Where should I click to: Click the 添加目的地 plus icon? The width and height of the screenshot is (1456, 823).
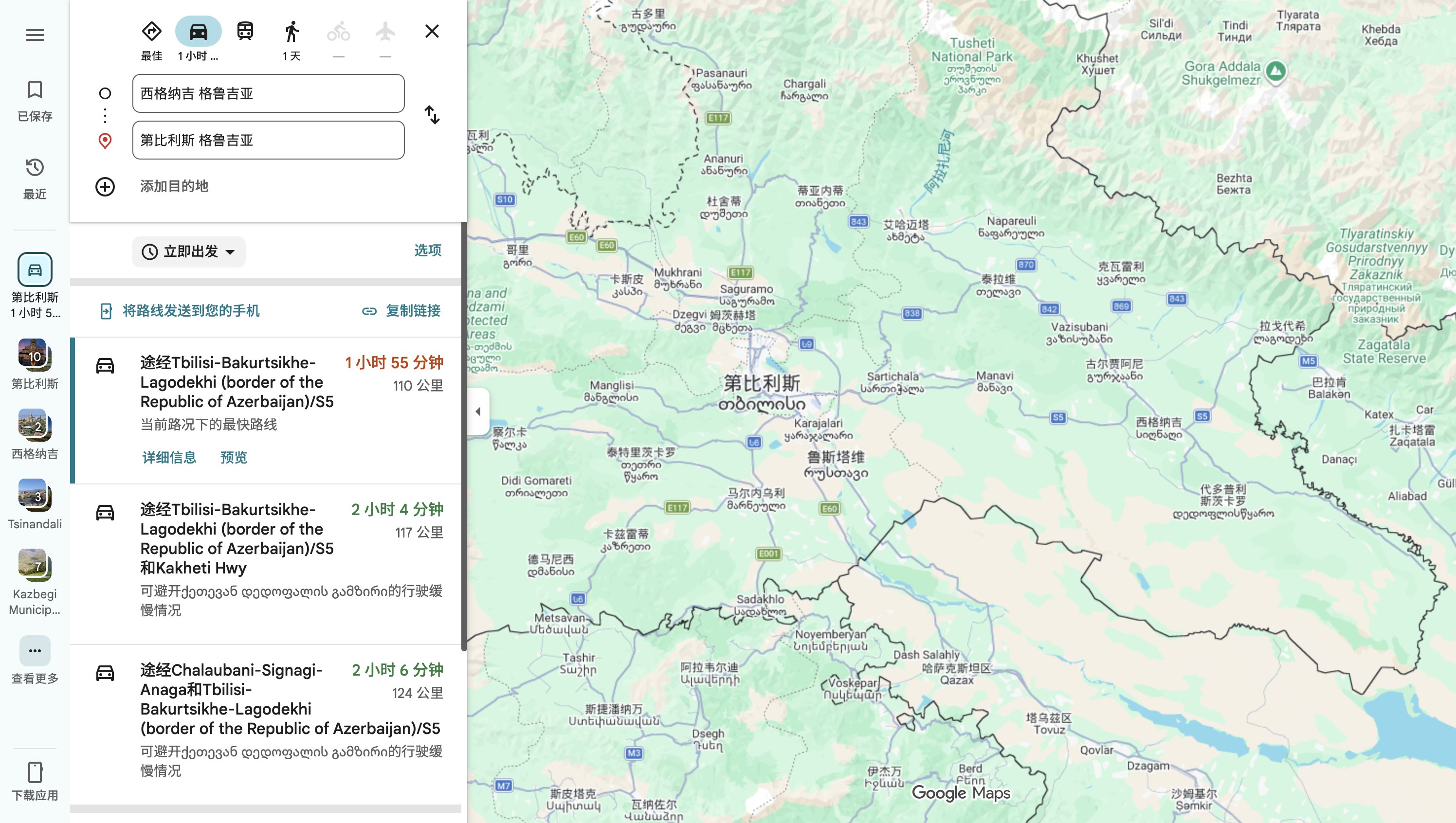tap(105, 186)
